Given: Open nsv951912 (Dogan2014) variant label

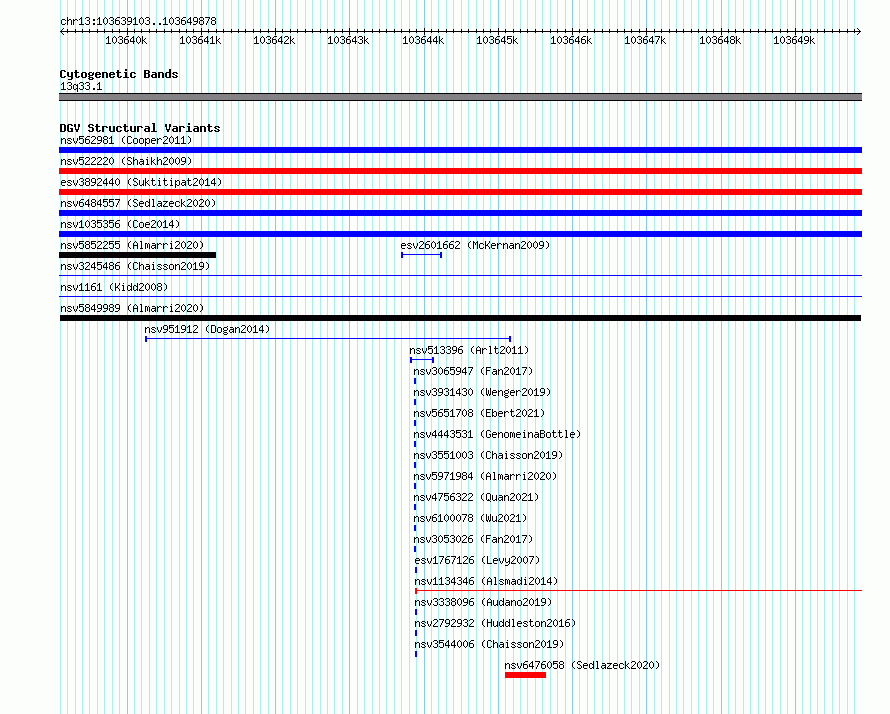Looking at the screenshot, I should click(207, 329).
